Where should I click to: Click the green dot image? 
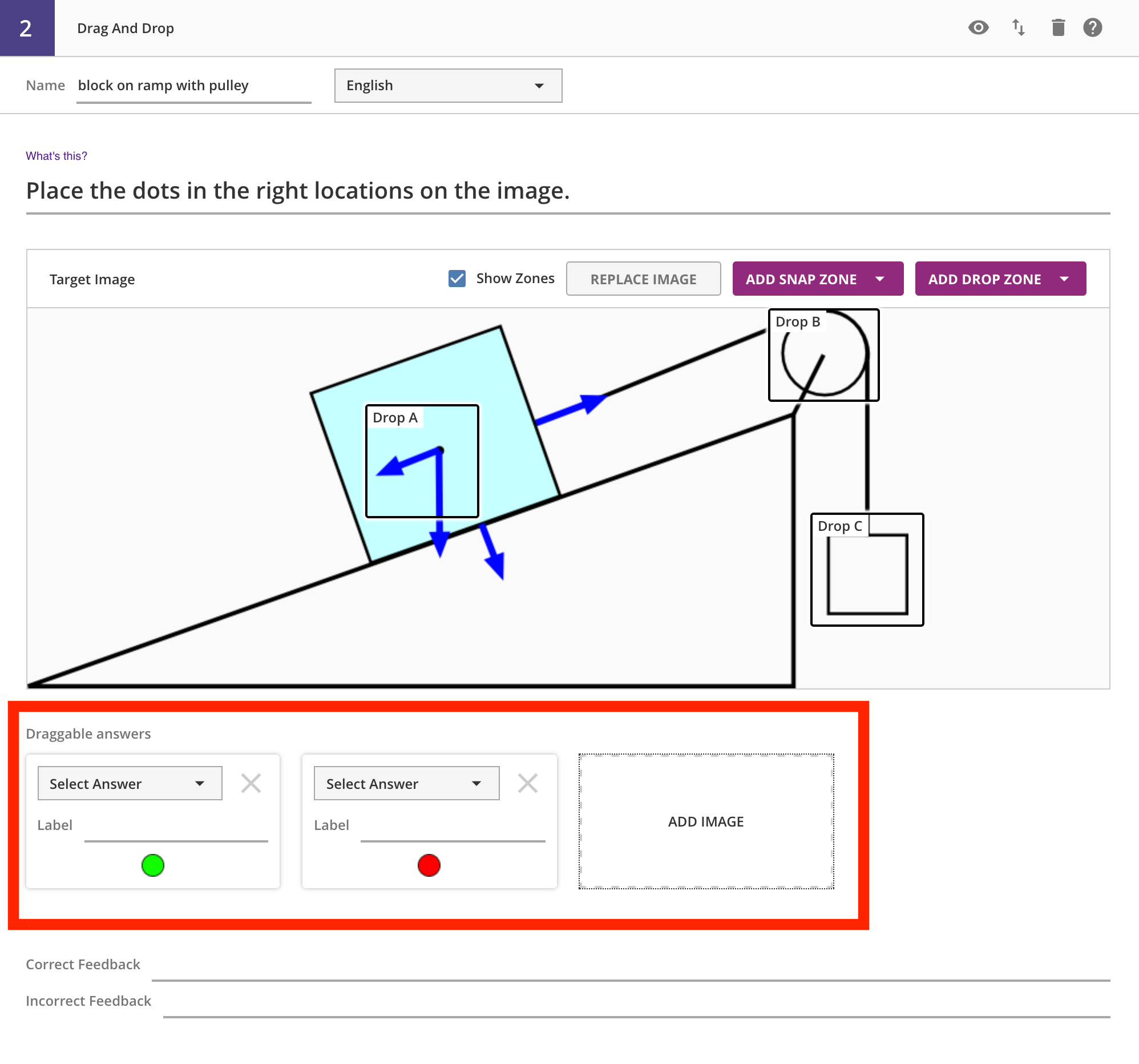[153, 865]
